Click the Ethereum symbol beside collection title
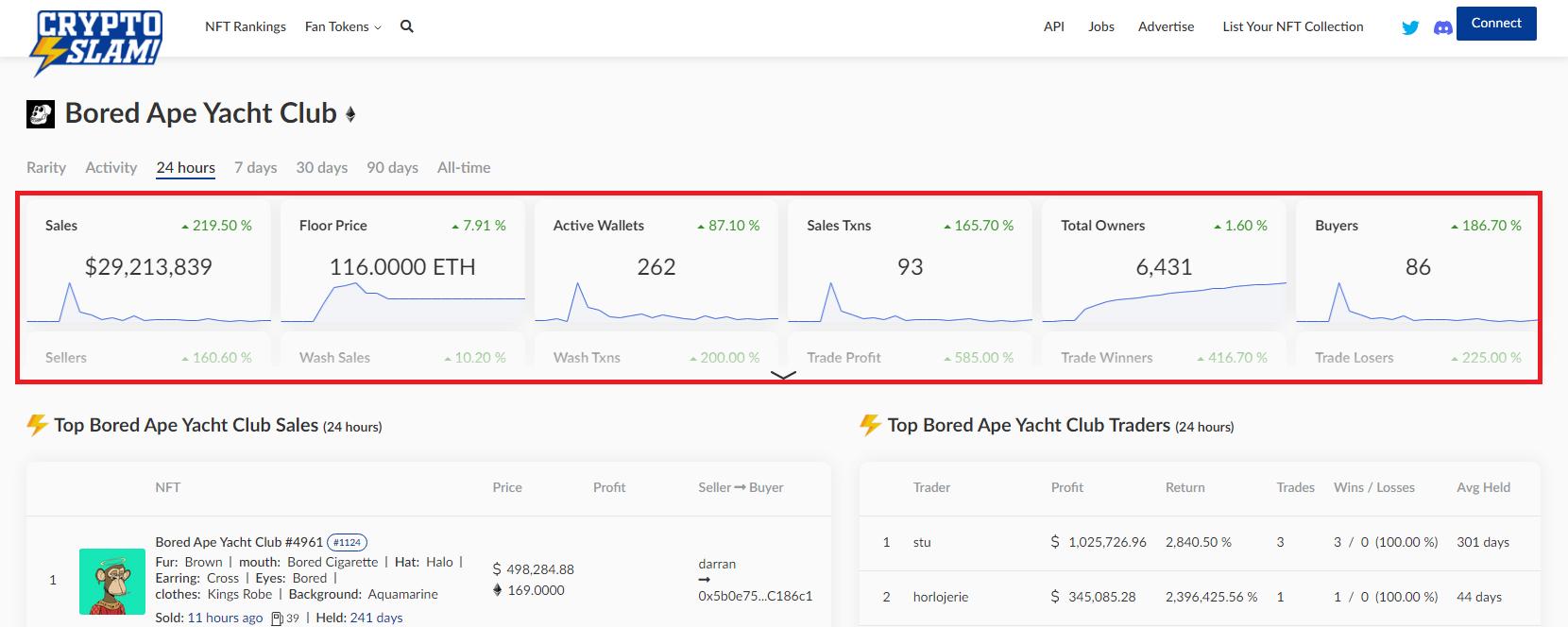Viewport: 1568px width, 627px height. (350, 114)
